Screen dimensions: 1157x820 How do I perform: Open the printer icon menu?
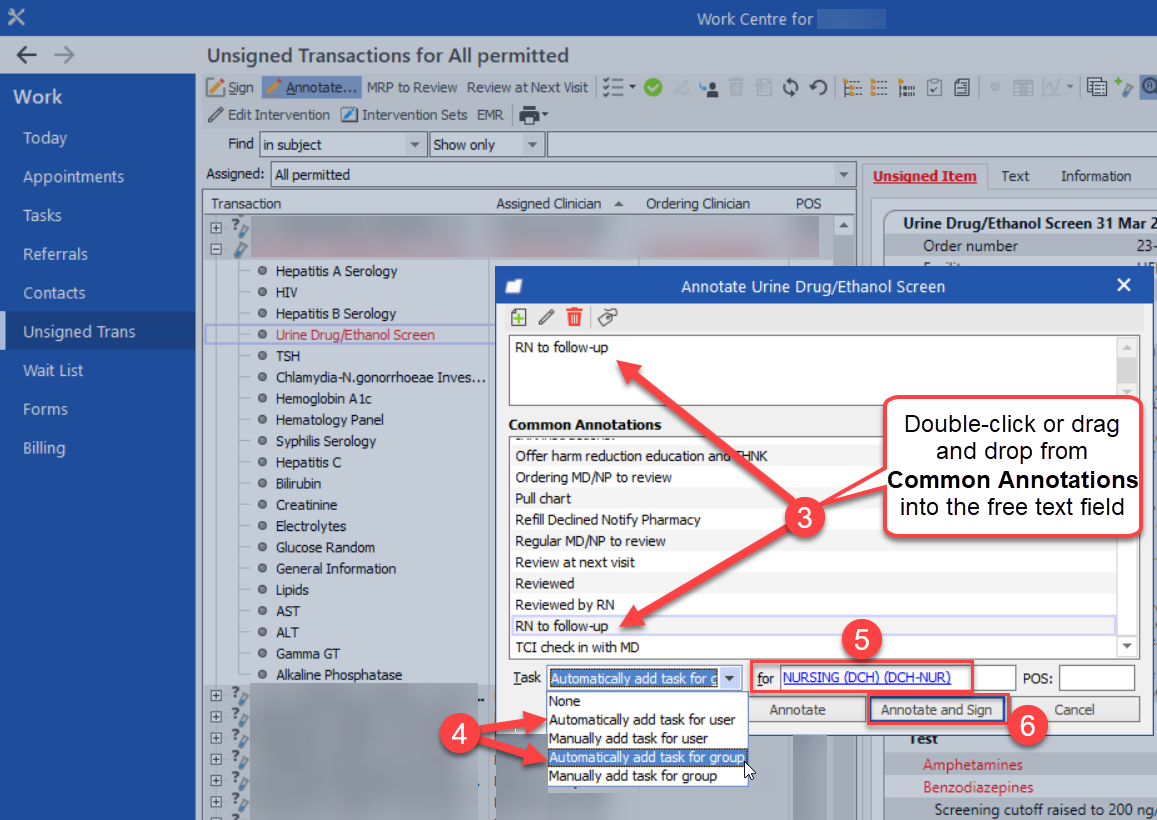coord(533,115)
